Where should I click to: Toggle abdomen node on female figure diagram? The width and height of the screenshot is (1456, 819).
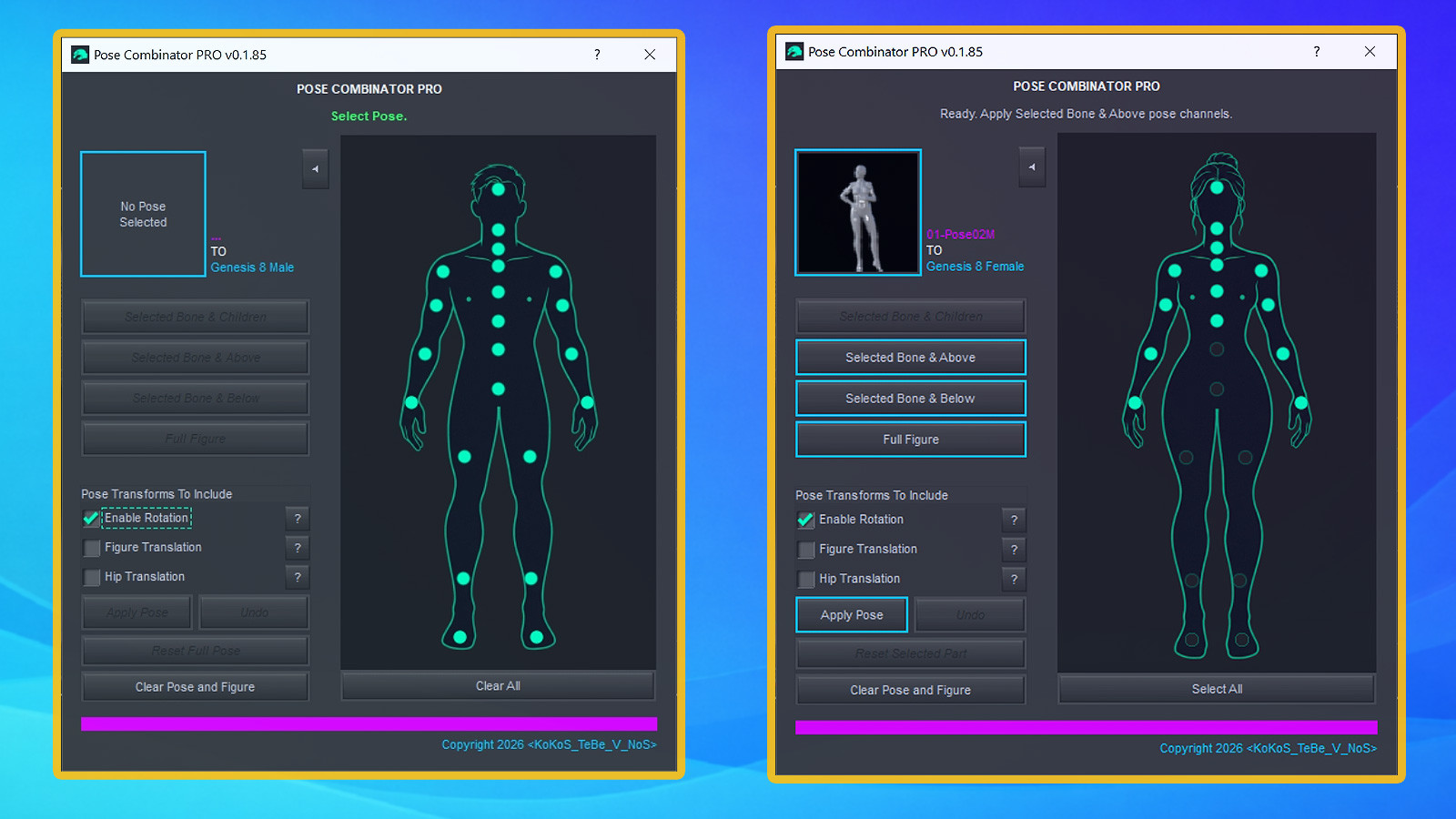[1217, 349]
